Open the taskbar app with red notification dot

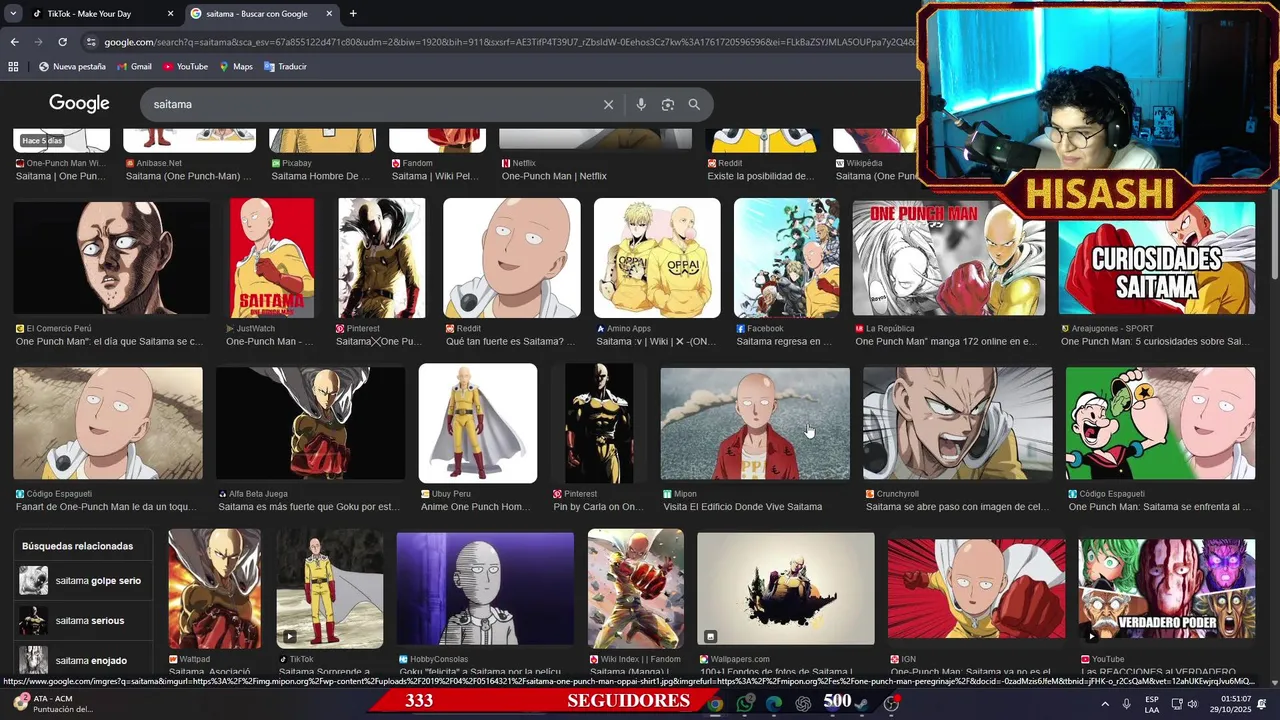pos(891,704)
